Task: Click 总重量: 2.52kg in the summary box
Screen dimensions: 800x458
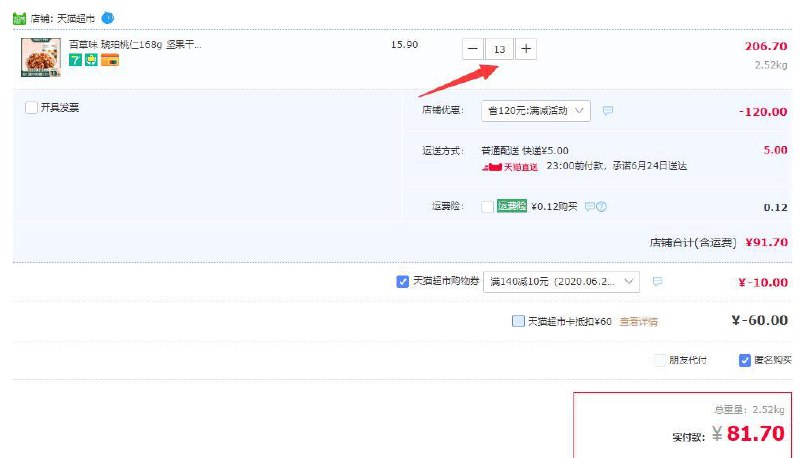Action: point(749,410)
